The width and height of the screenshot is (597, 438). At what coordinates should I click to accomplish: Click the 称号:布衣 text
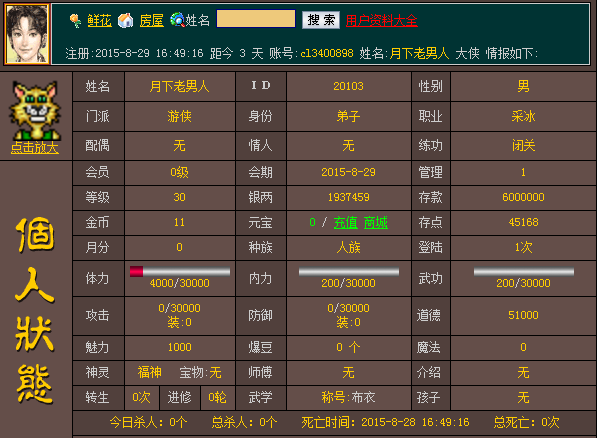pos(348,398)
